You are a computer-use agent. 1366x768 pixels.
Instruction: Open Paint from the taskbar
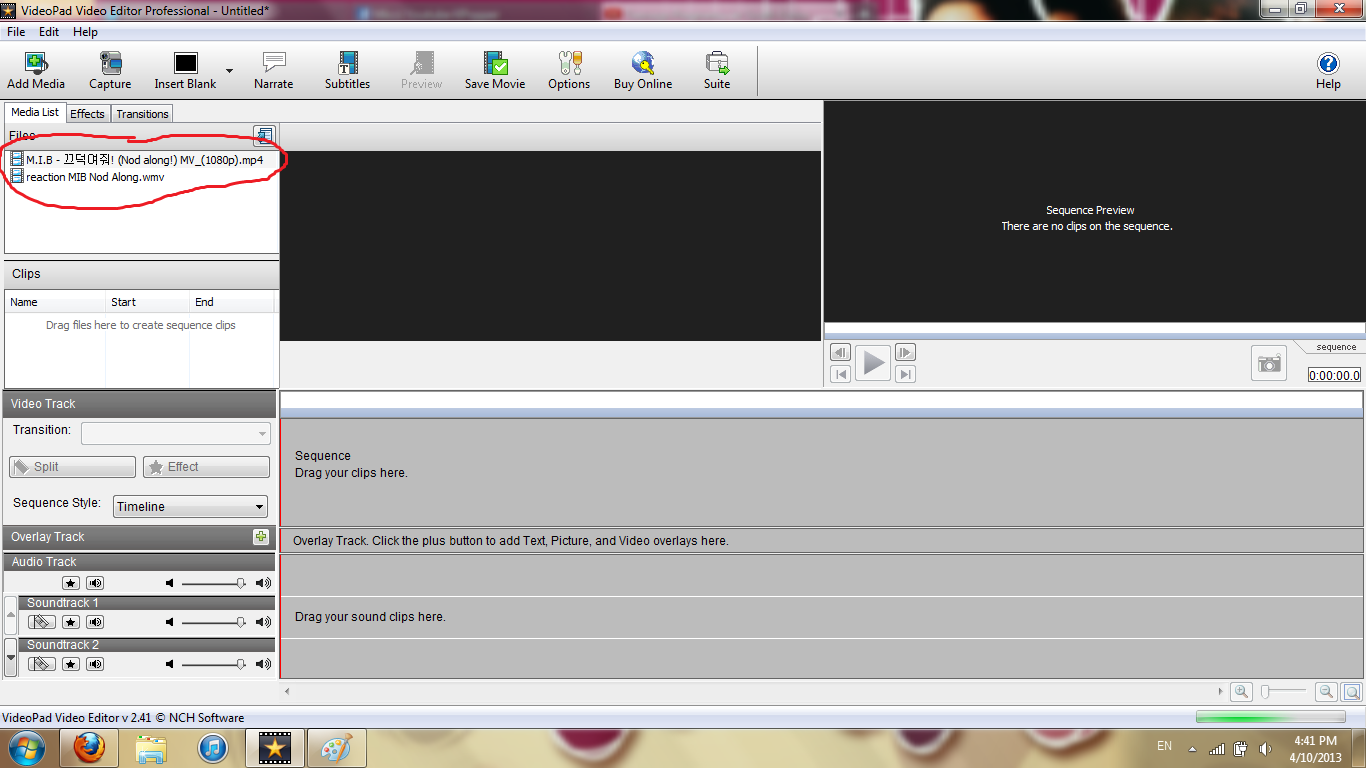click(x=336, y=748)
